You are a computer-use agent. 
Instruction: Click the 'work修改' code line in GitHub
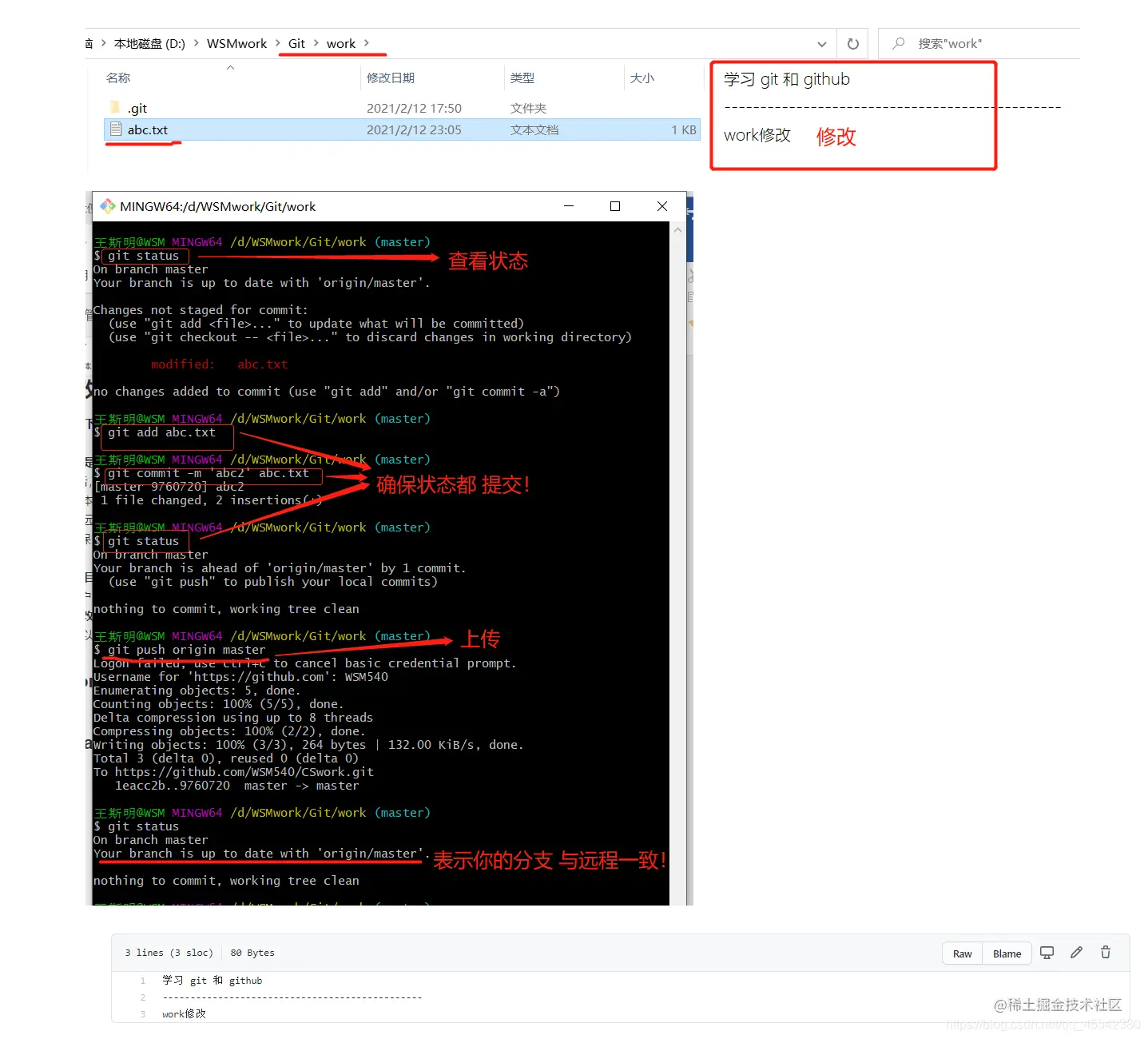pyautogui.click(x=184, y=1014)
